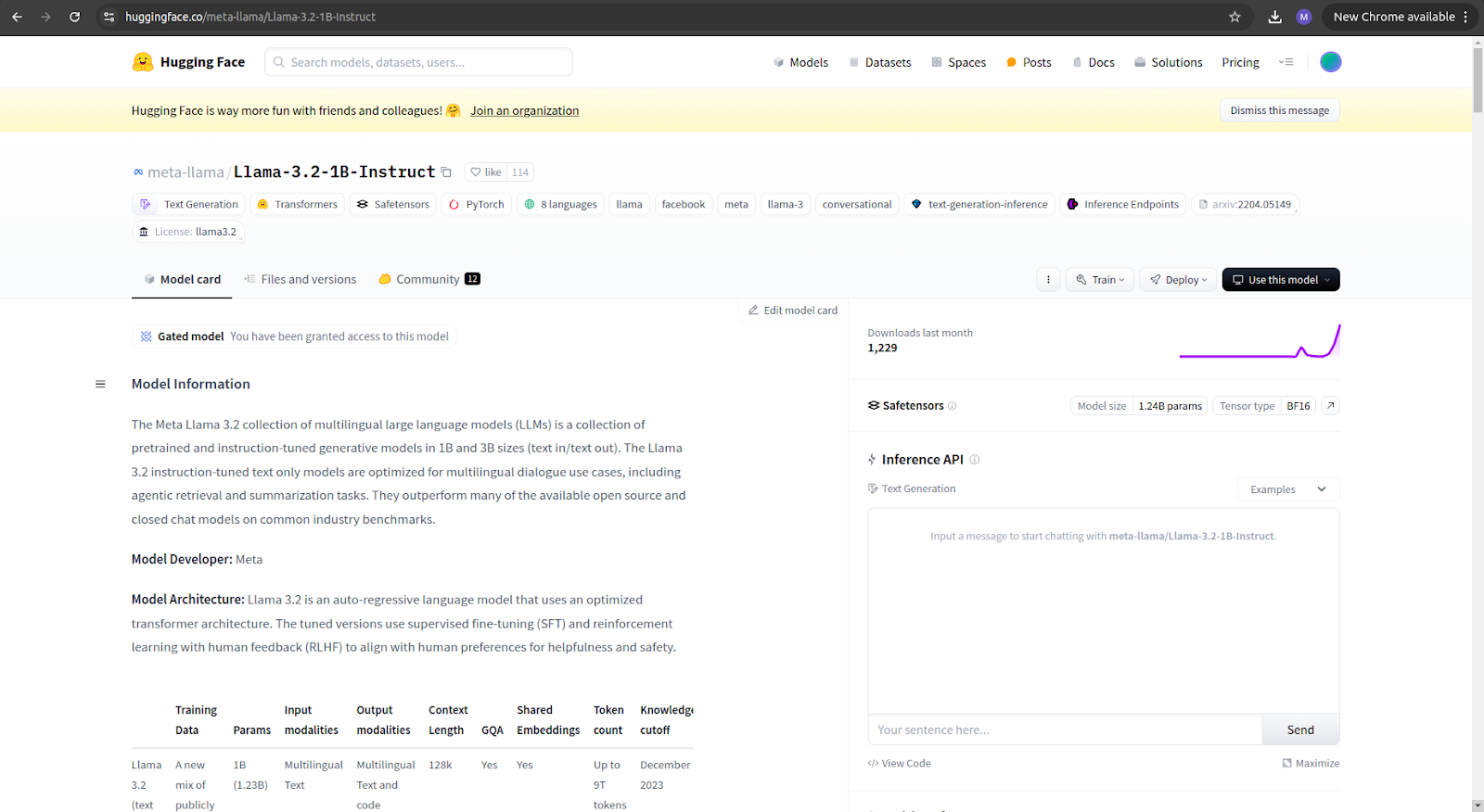Click the Hugging Face logo emoji
Image resolution: width=1484 pixels, height=812 pixels.
click(143, 62)
